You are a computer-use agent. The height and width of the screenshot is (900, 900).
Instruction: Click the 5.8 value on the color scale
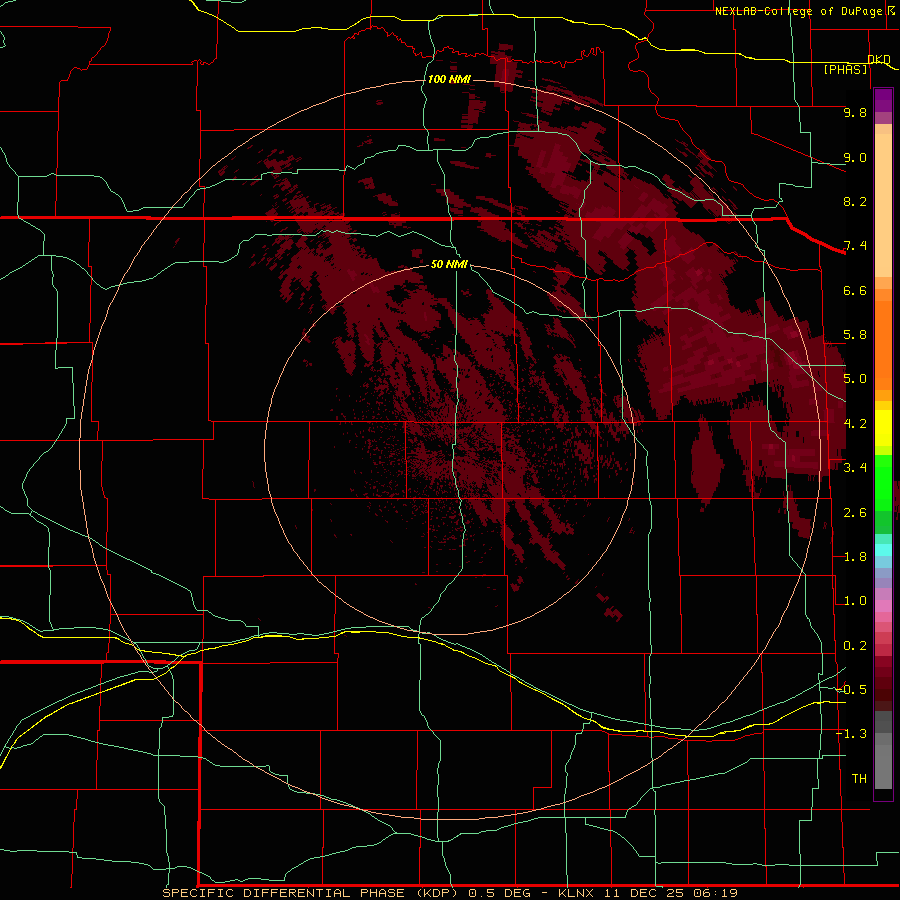[855, 335]
